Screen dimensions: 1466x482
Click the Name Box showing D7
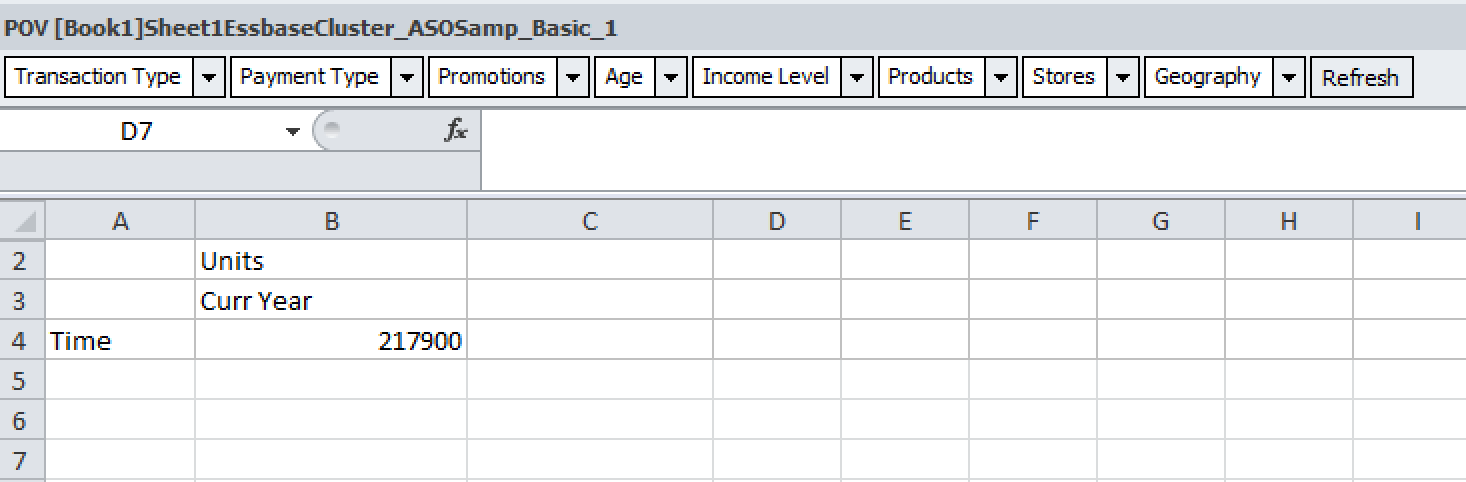(137, 132)
